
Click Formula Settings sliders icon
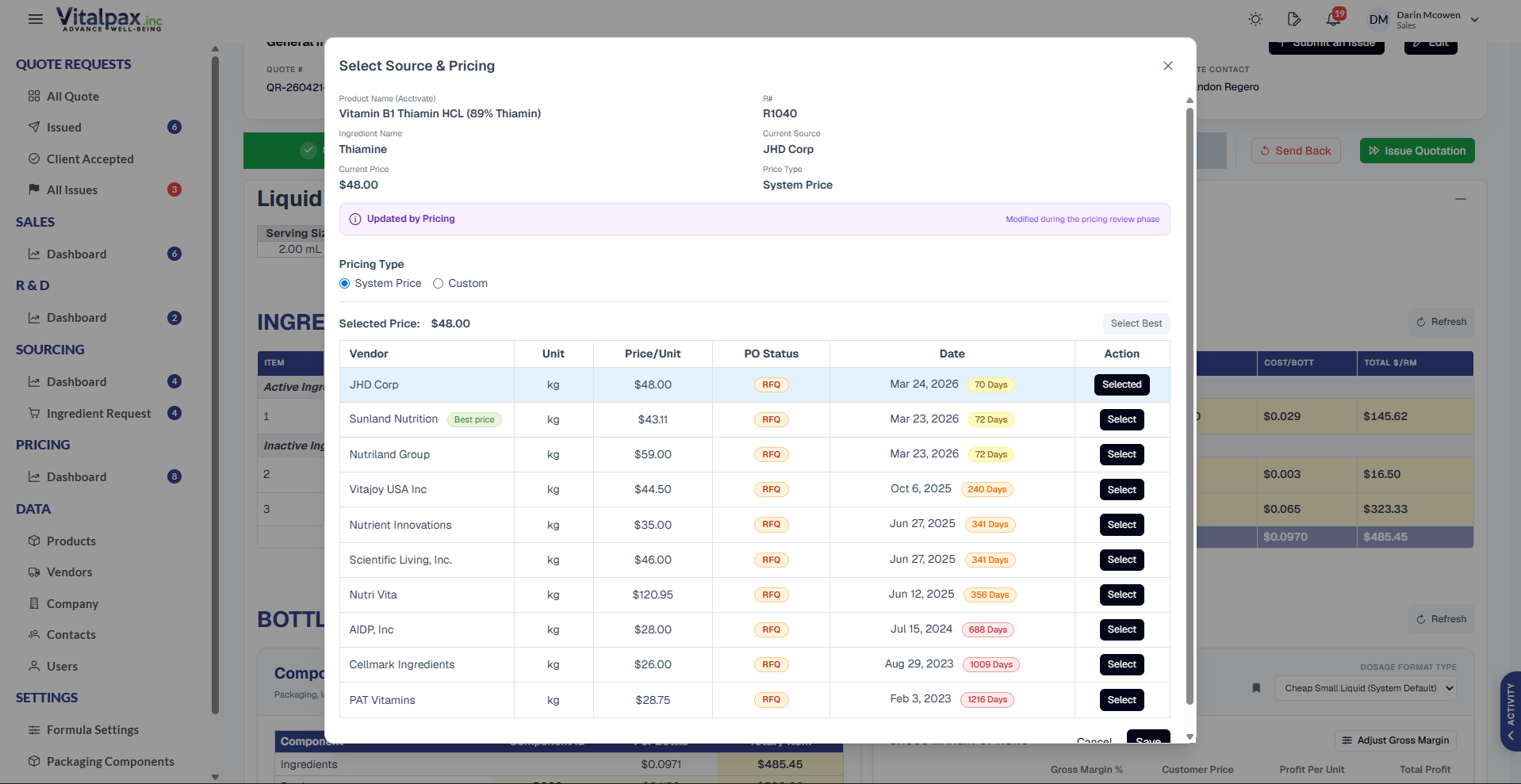34,729
